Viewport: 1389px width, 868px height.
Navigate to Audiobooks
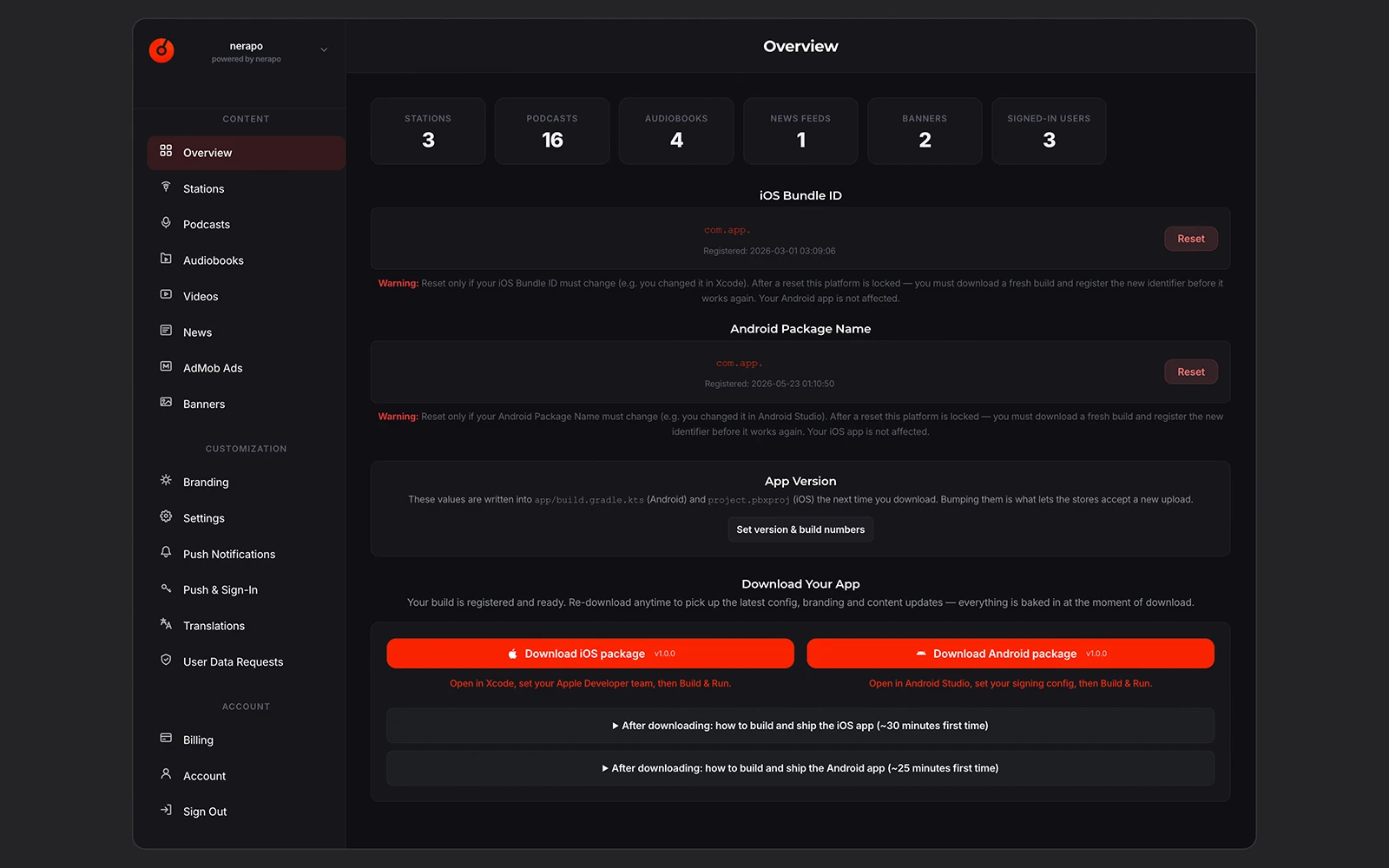[246, 260]
